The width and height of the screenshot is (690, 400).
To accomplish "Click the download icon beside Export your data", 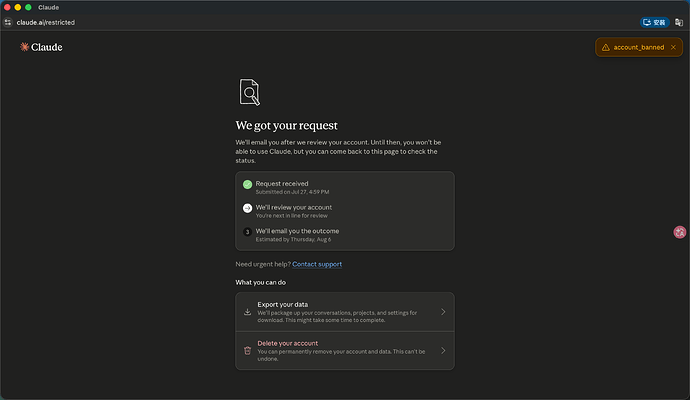I will click(x=247, y=312).
